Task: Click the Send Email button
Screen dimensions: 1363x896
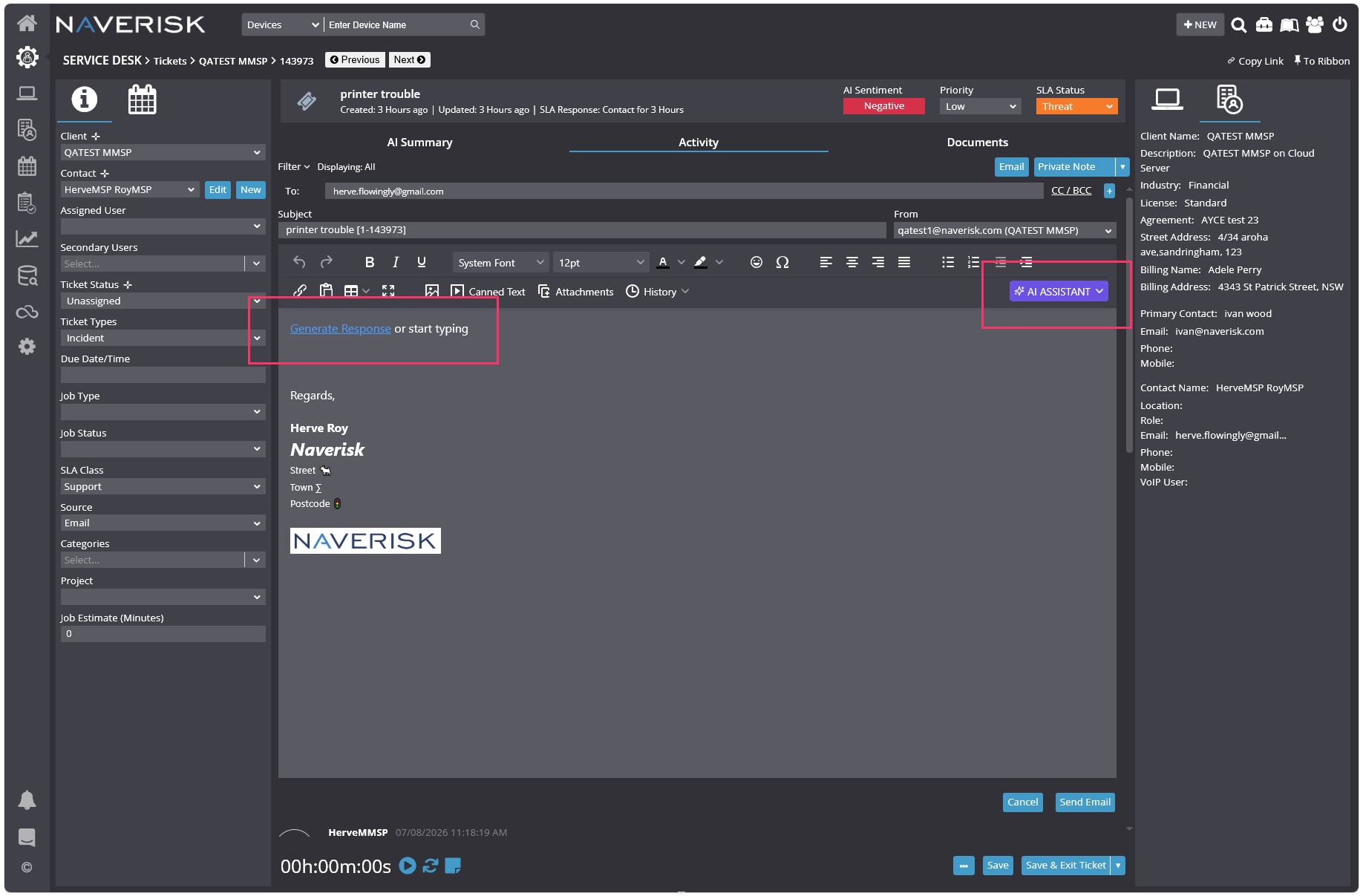Action: [1085, 802]
